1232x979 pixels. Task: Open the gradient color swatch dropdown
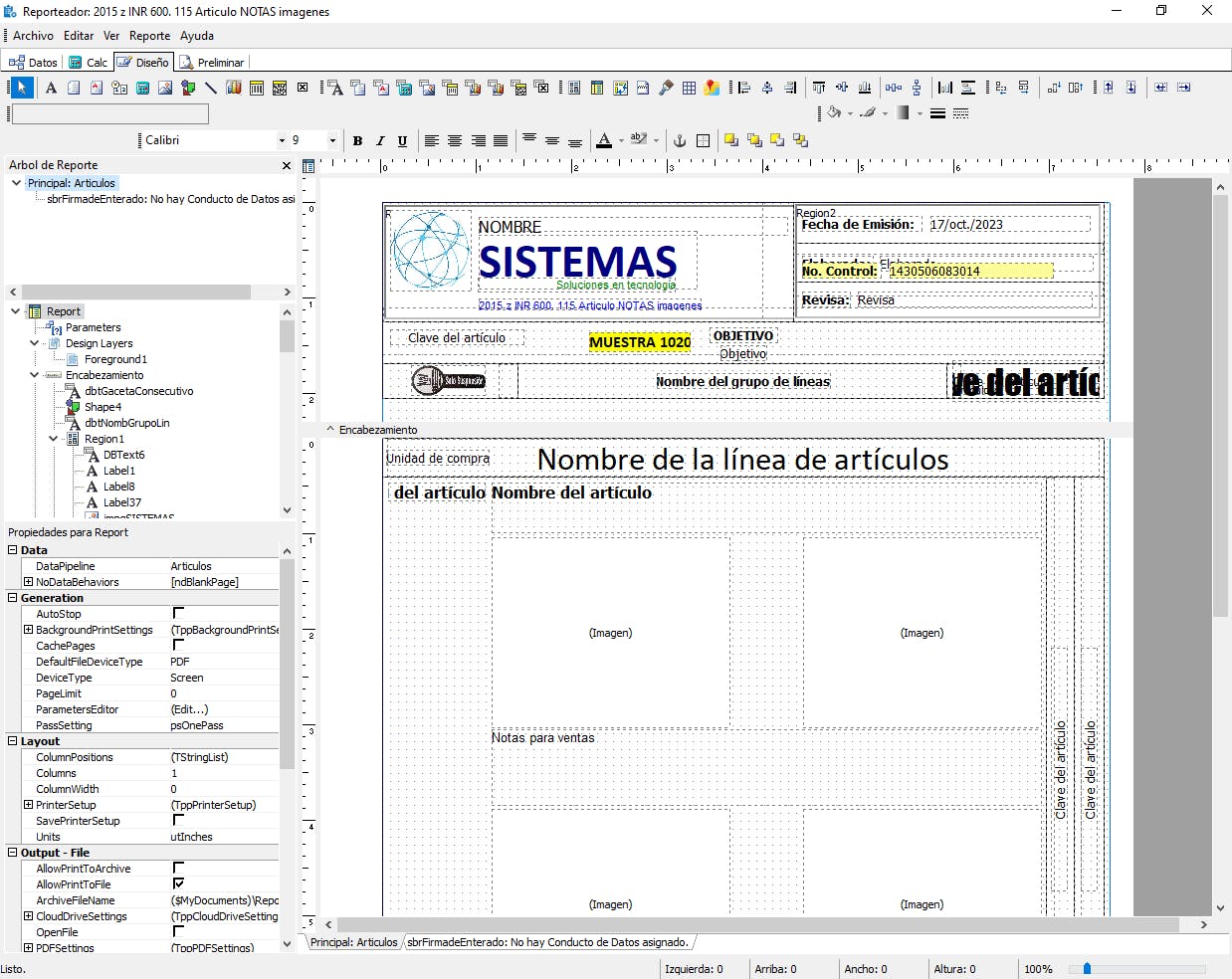[920, 113]
